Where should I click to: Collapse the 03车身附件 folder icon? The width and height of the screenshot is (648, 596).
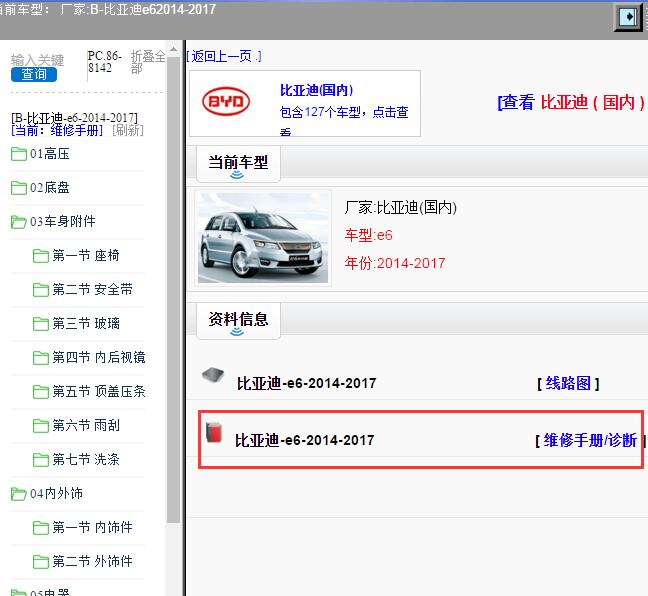(x=19, y=222)
